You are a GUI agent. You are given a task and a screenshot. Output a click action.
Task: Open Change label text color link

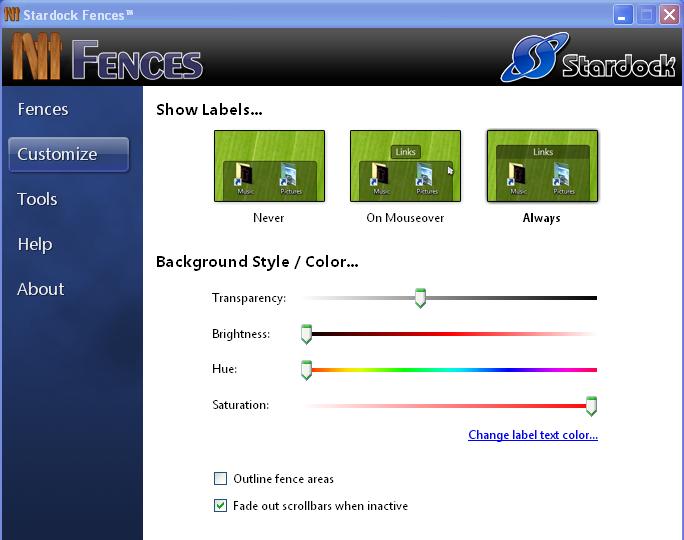533,435
